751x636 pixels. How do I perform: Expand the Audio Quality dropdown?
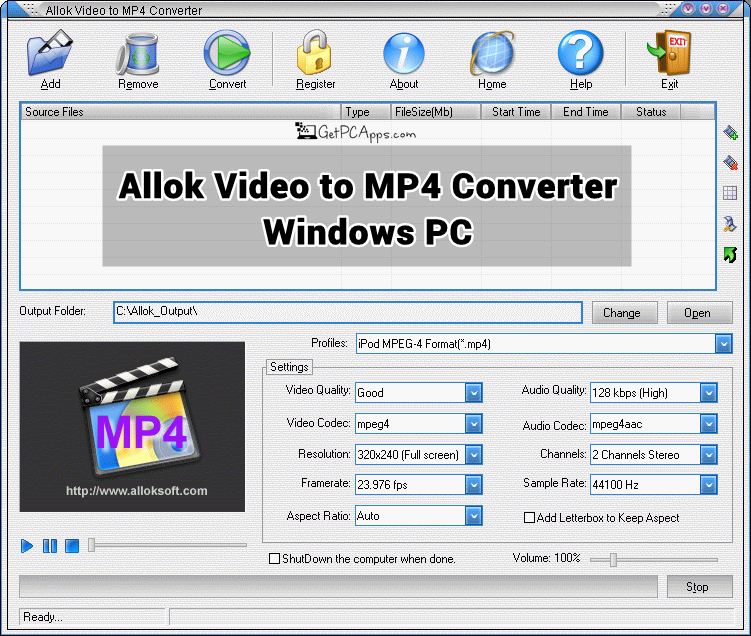708,393
